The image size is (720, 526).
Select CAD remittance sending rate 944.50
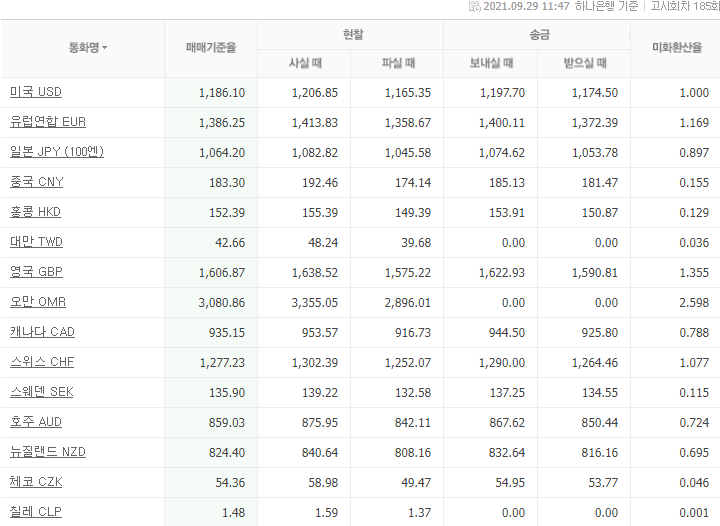click(507, 333)
